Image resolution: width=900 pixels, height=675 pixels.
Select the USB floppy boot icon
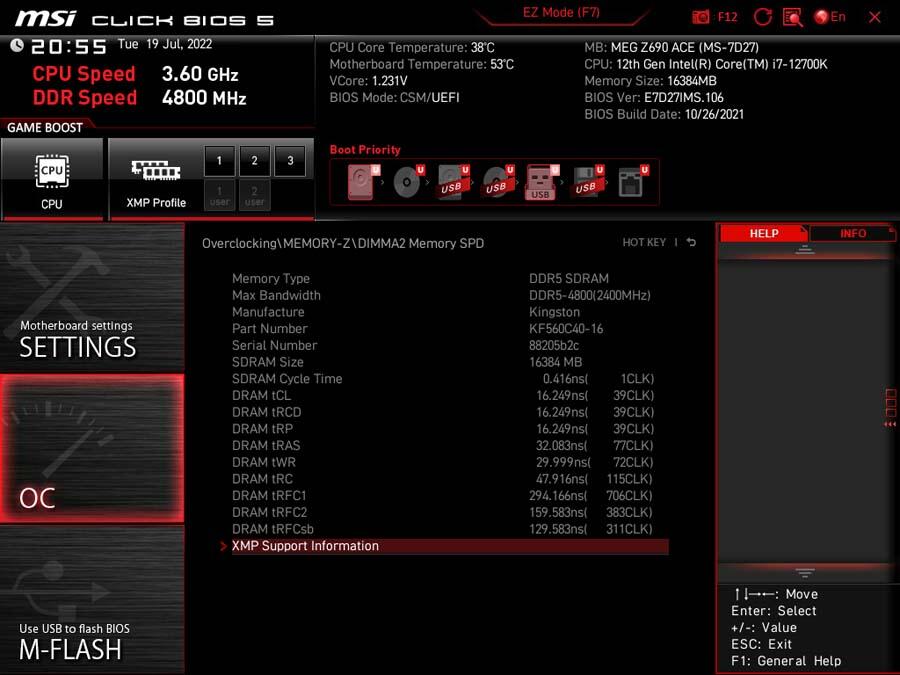[x=587, y=182]
